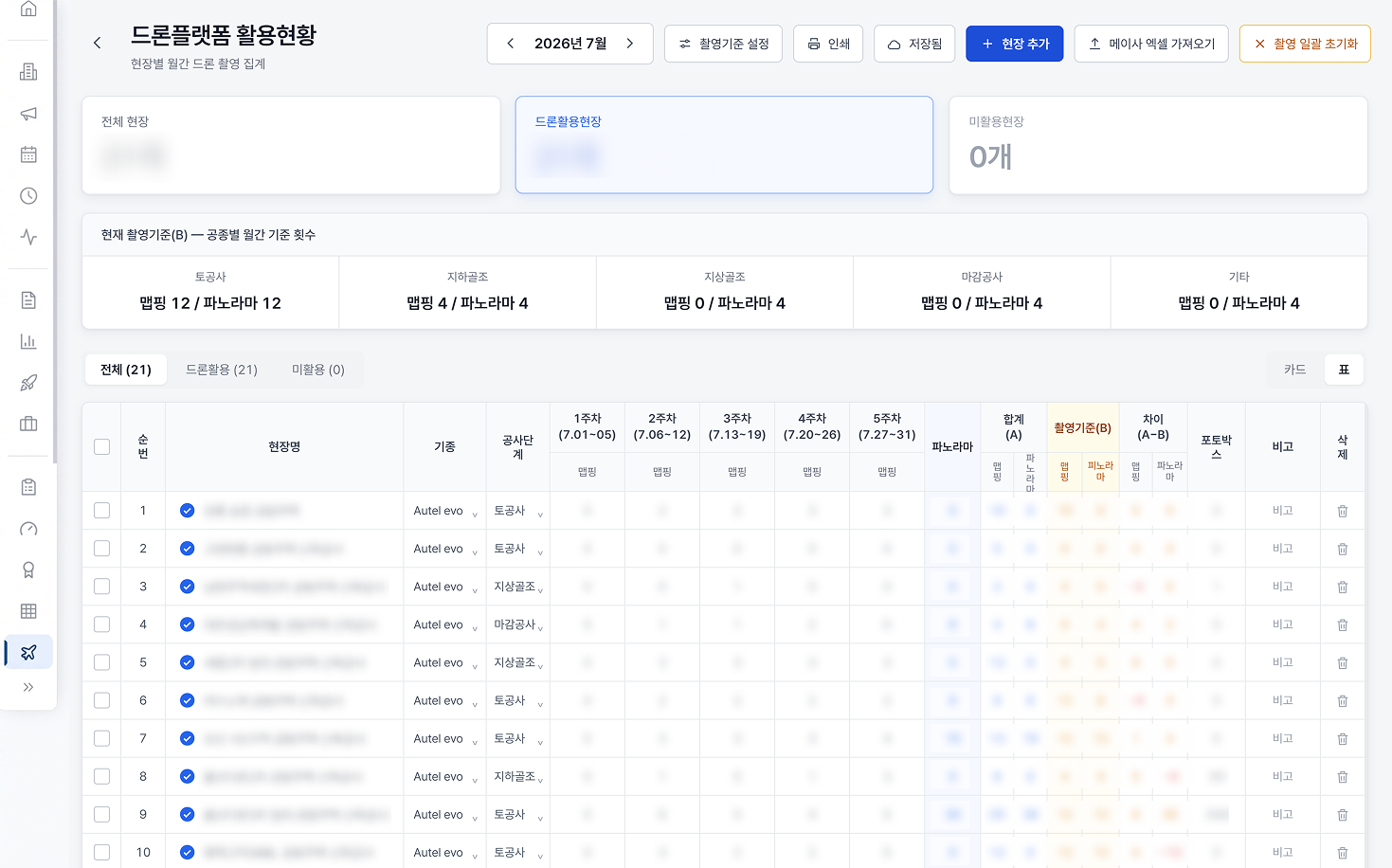Open the building icon in sidebar
Image resolution: width=1392 pixels, height=868 pixels.
tap(28, 72)
